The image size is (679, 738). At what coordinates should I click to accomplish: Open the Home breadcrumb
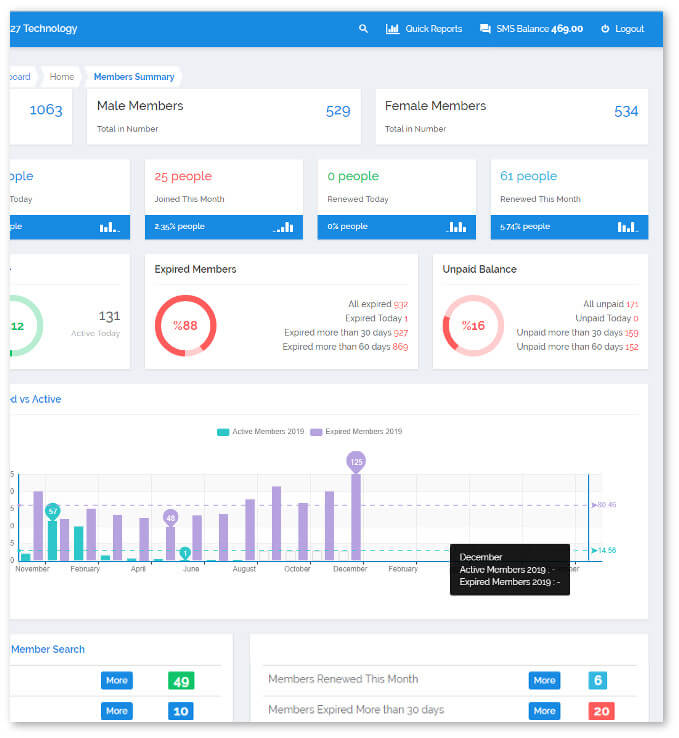(62, 77)
